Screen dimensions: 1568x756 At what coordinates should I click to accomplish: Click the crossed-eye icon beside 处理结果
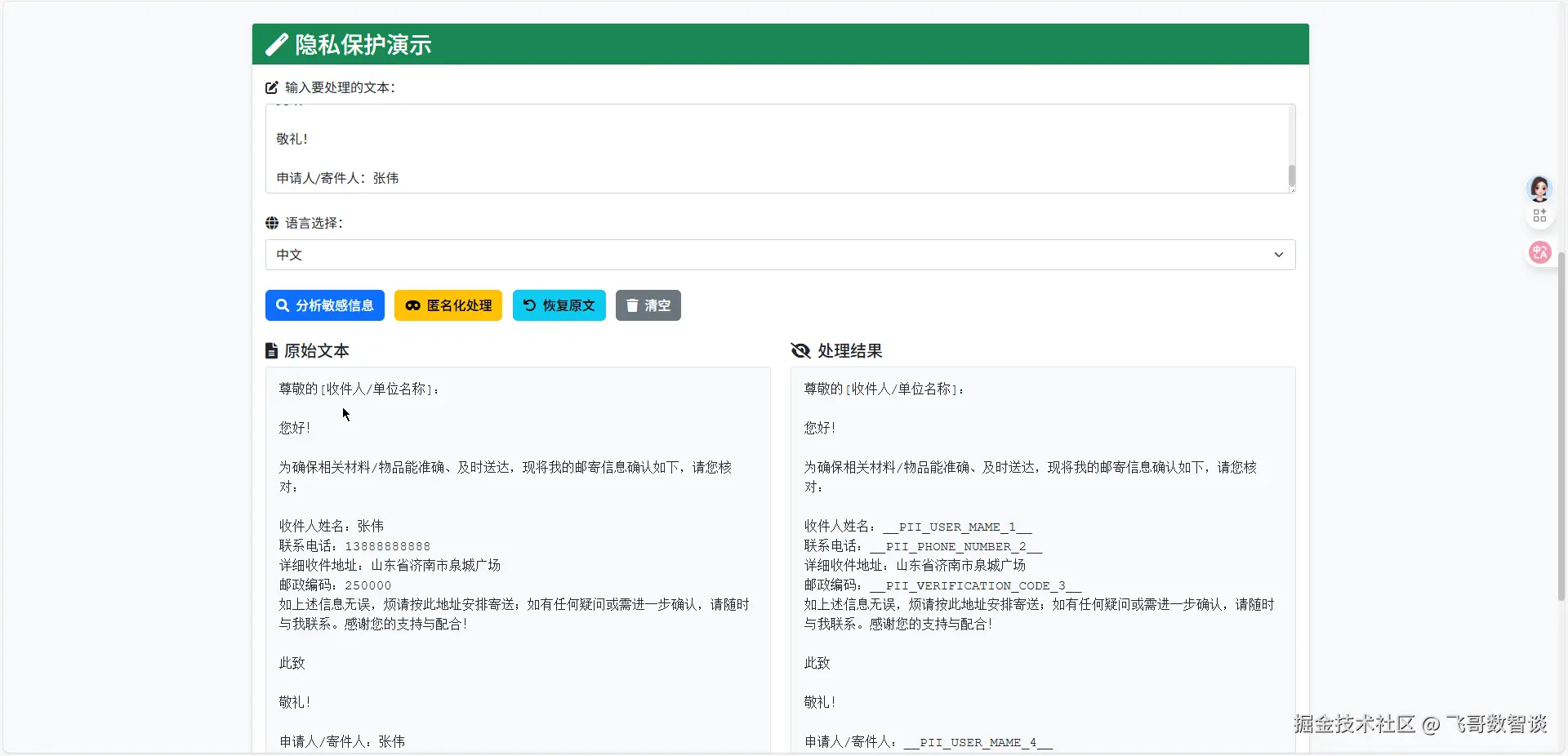tap(800, 351)
